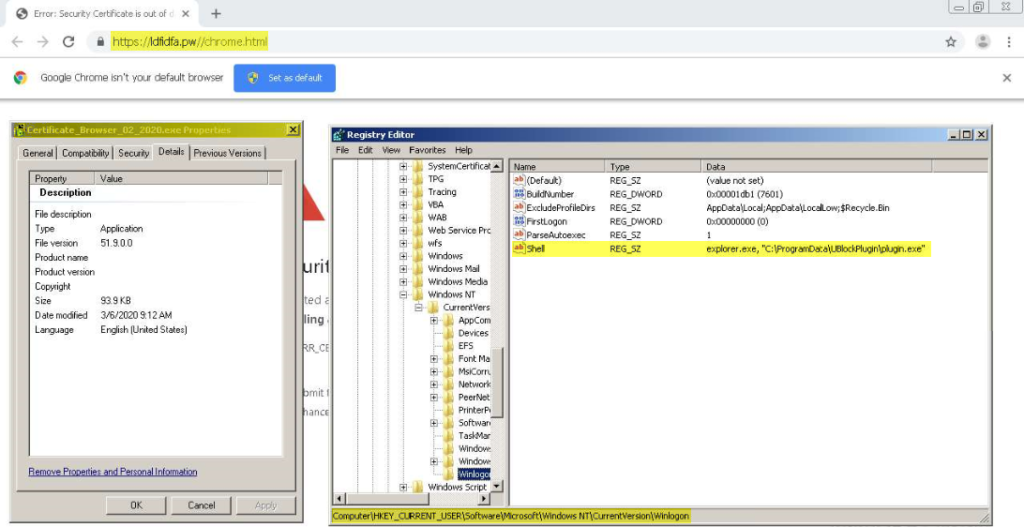Viewport: 1024px width, 527px height.
Task: Open the Chrome profile avatar icon
Action: tap(983, 42)
